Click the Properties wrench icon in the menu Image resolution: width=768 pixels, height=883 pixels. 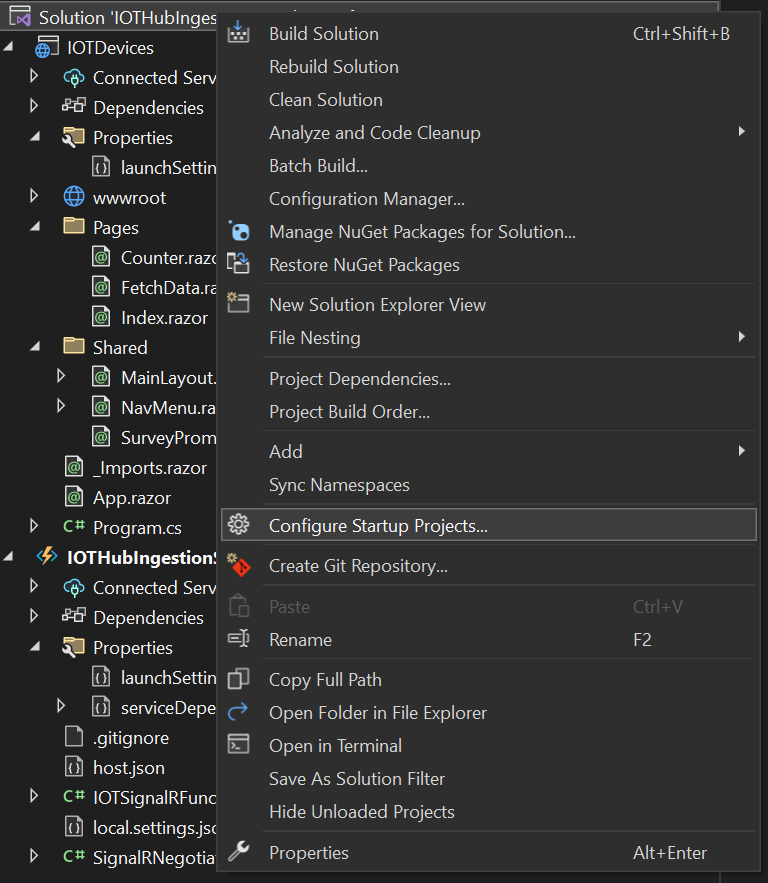(238, 851)
